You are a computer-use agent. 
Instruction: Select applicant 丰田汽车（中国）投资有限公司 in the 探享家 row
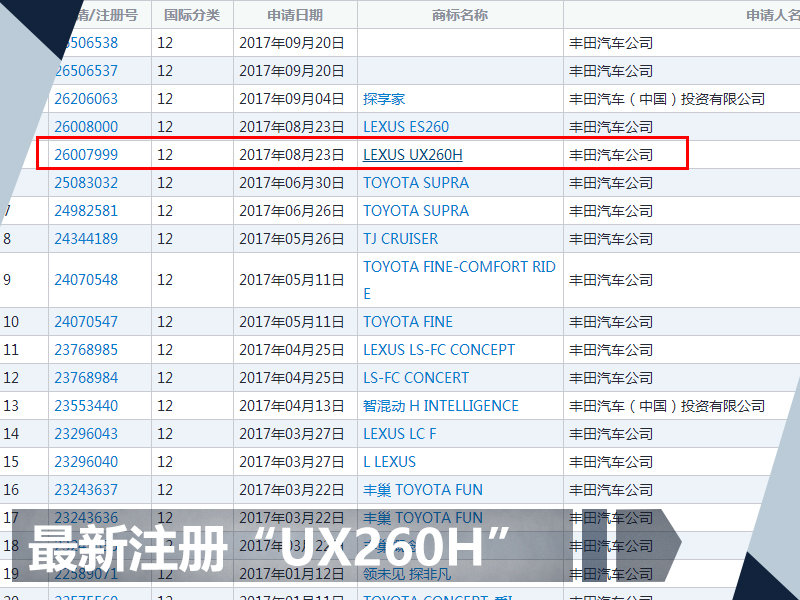[x=667, y=99]
